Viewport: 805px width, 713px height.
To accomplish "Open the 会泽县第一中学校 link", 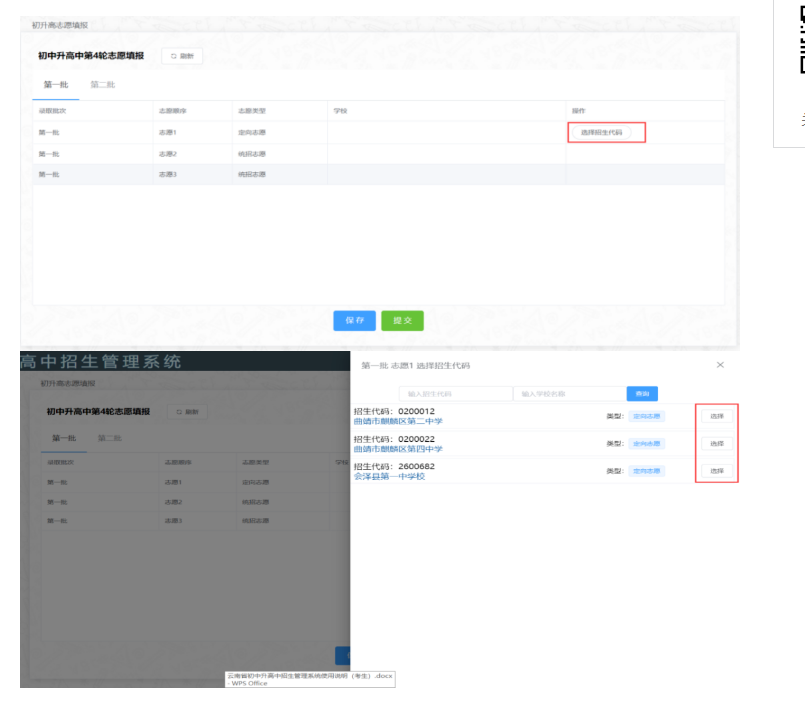I will coord(390,477).
